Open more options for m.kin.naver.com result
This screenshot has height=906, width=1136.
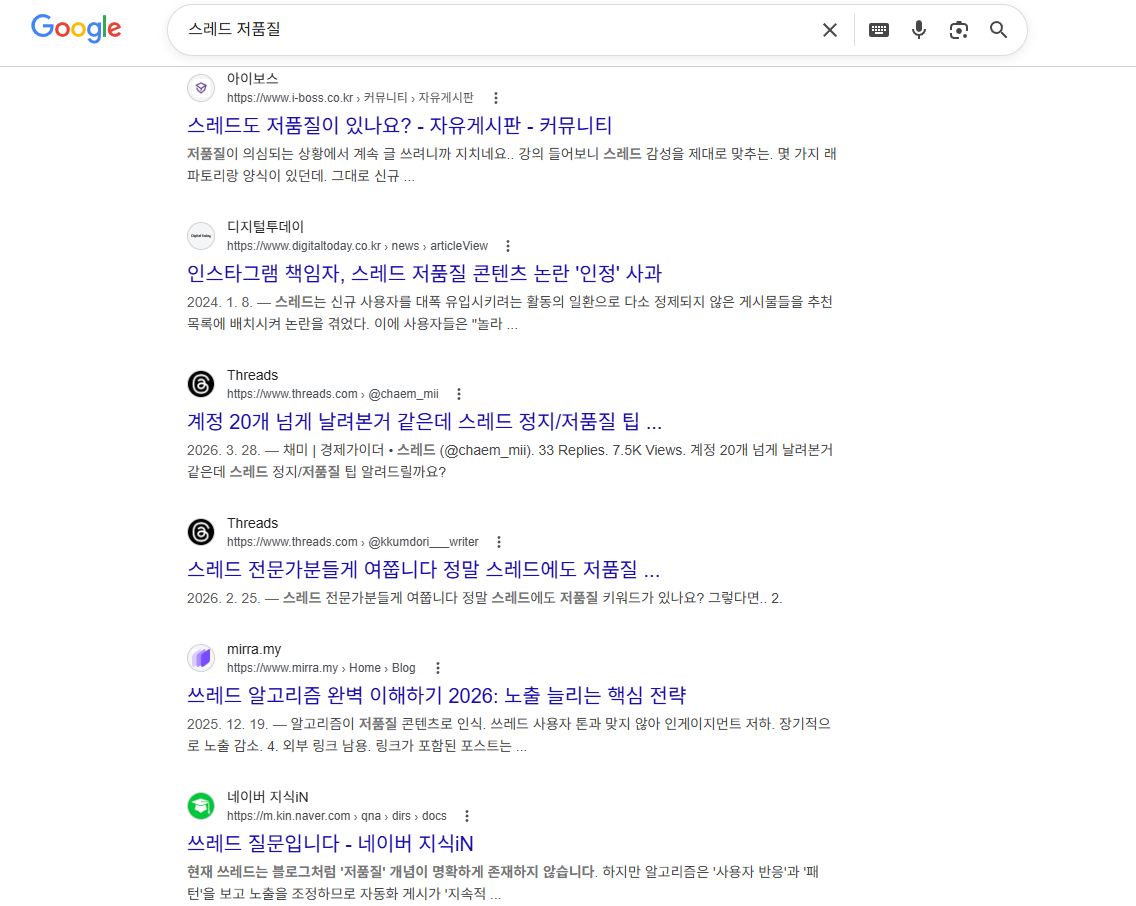click(467, 816)
